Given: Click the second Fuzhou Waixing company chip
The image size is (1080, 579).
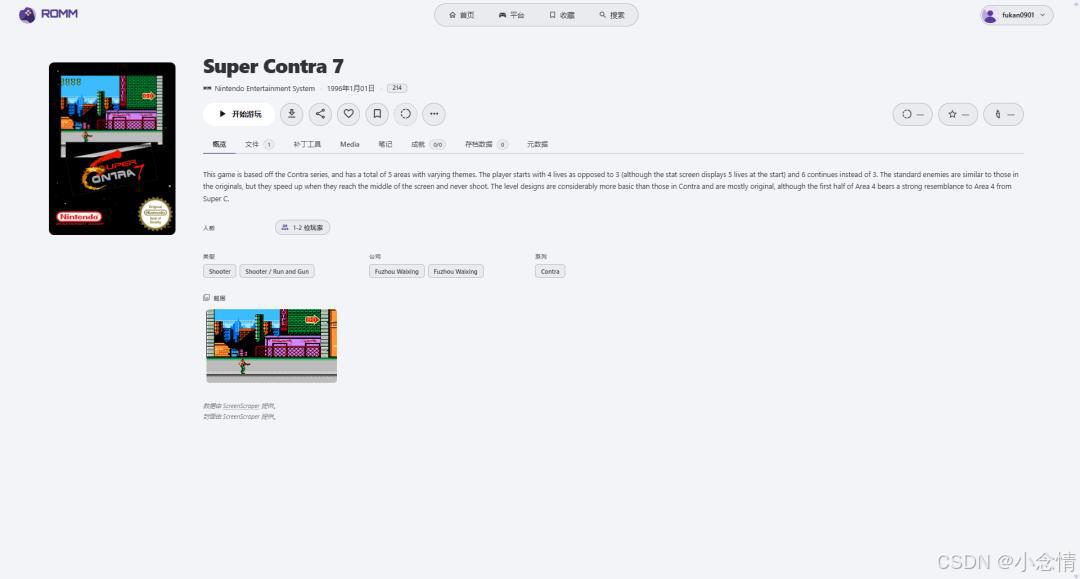Looking at the screenshot, I should 455,271.
